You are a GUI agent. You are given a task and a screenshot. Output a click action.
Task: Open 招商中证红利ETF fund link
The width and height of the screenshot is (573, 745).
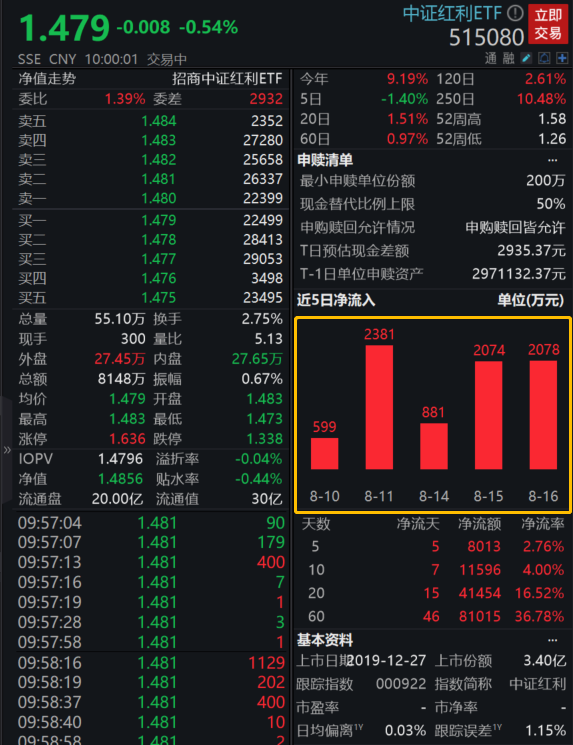click(227, 79)
